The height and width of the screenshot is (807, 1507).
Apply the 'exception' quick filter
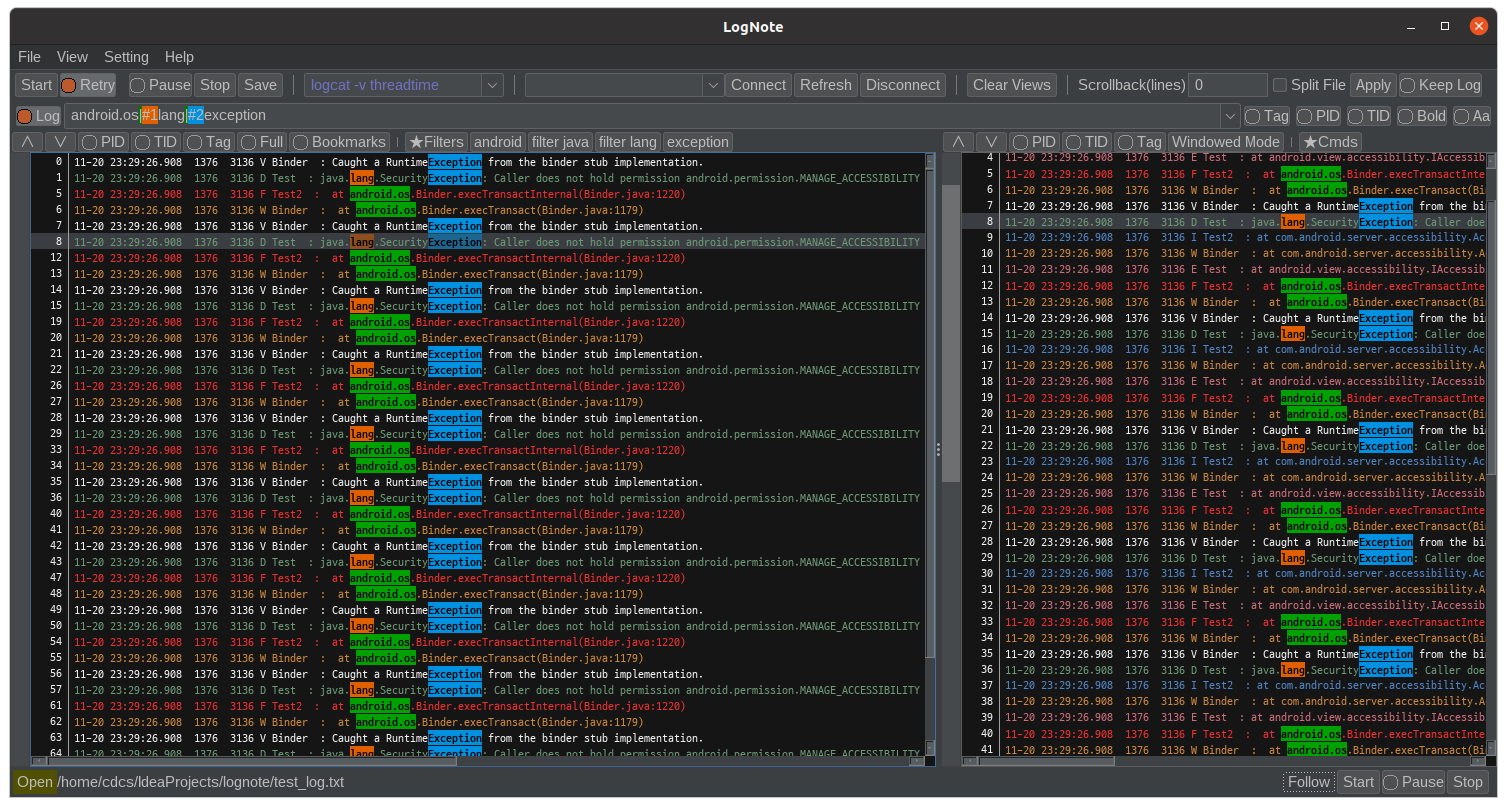698,142
